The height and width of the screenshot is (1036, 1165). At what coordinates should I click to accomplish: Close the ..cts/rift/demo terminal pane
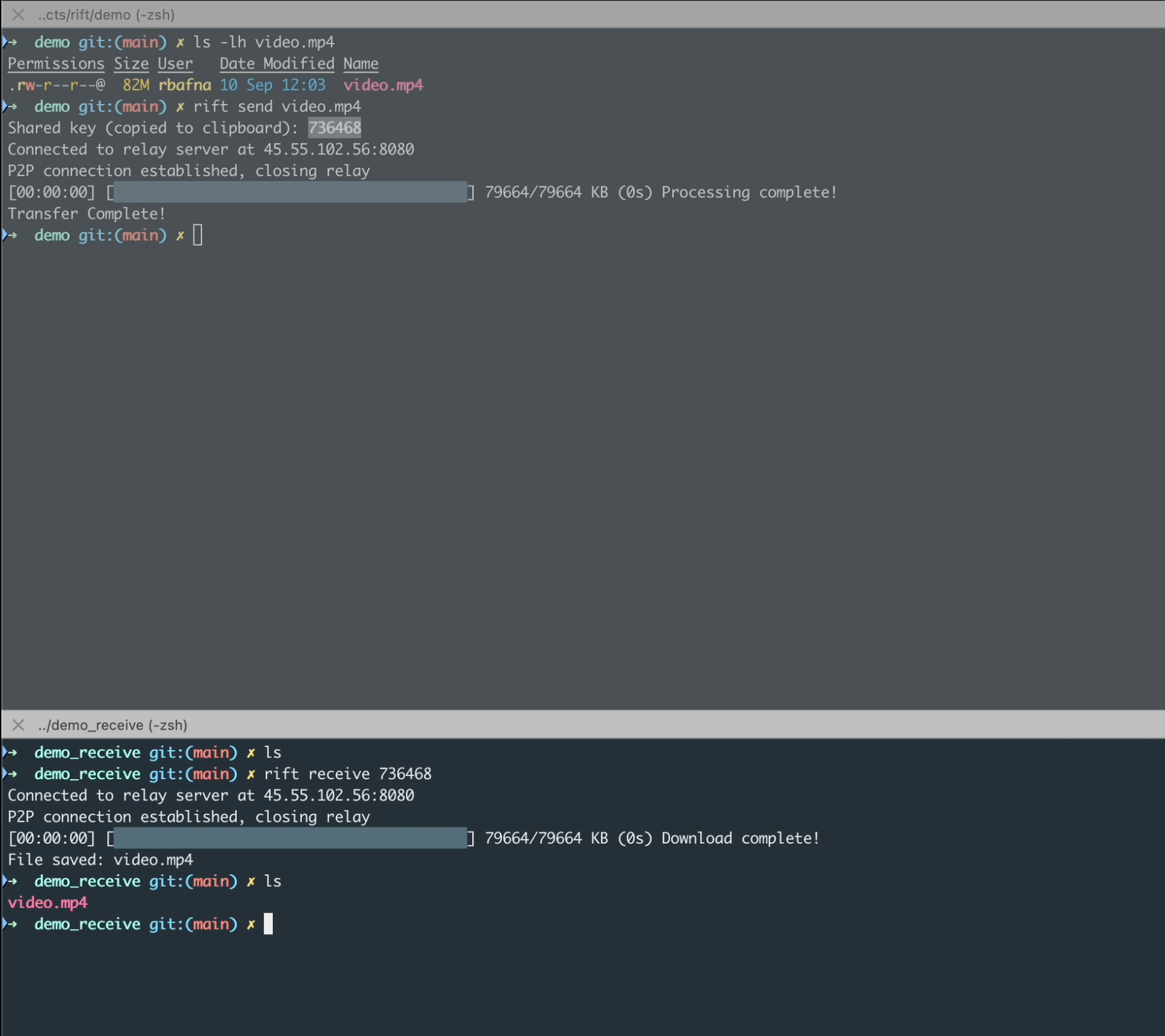(x=18, y=14)
